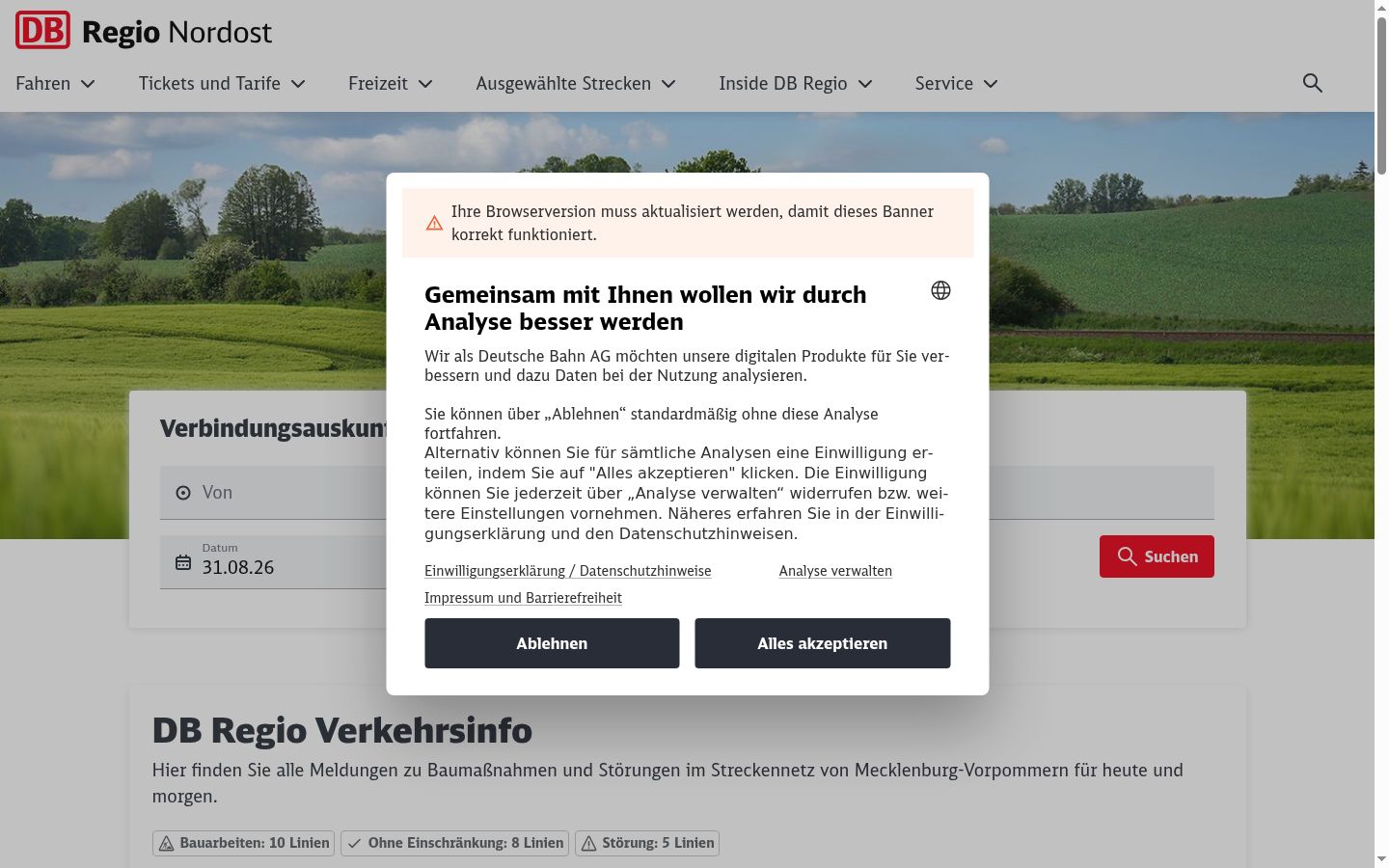Click the calendar icon next to Datum
This screenshot has height=868, width=1389.
(x=183, y=562)
